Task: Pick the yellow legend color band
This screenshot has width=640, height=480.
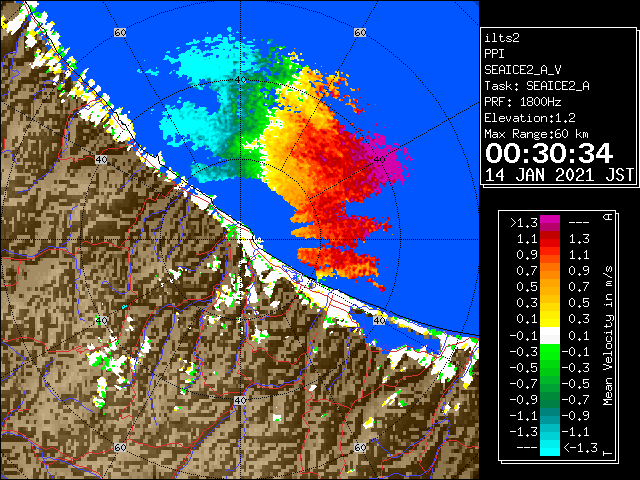Action: pos(550,318)
